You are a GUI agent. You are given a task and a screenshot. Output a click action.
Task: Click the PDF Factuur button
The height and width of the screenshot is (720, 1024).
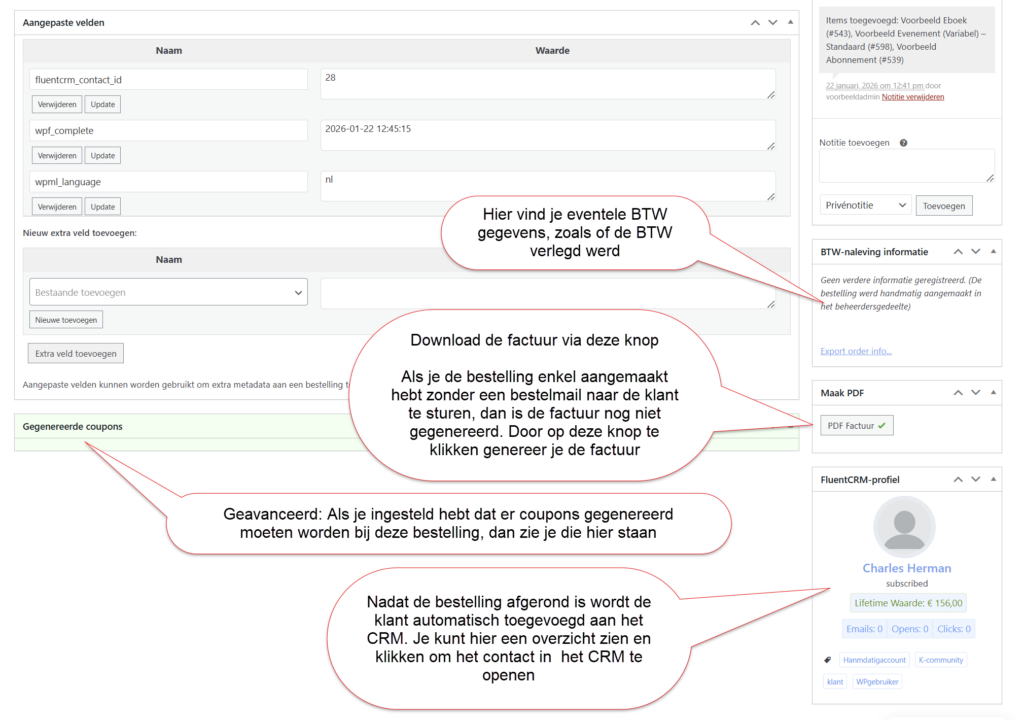click(x=857, y=426)
